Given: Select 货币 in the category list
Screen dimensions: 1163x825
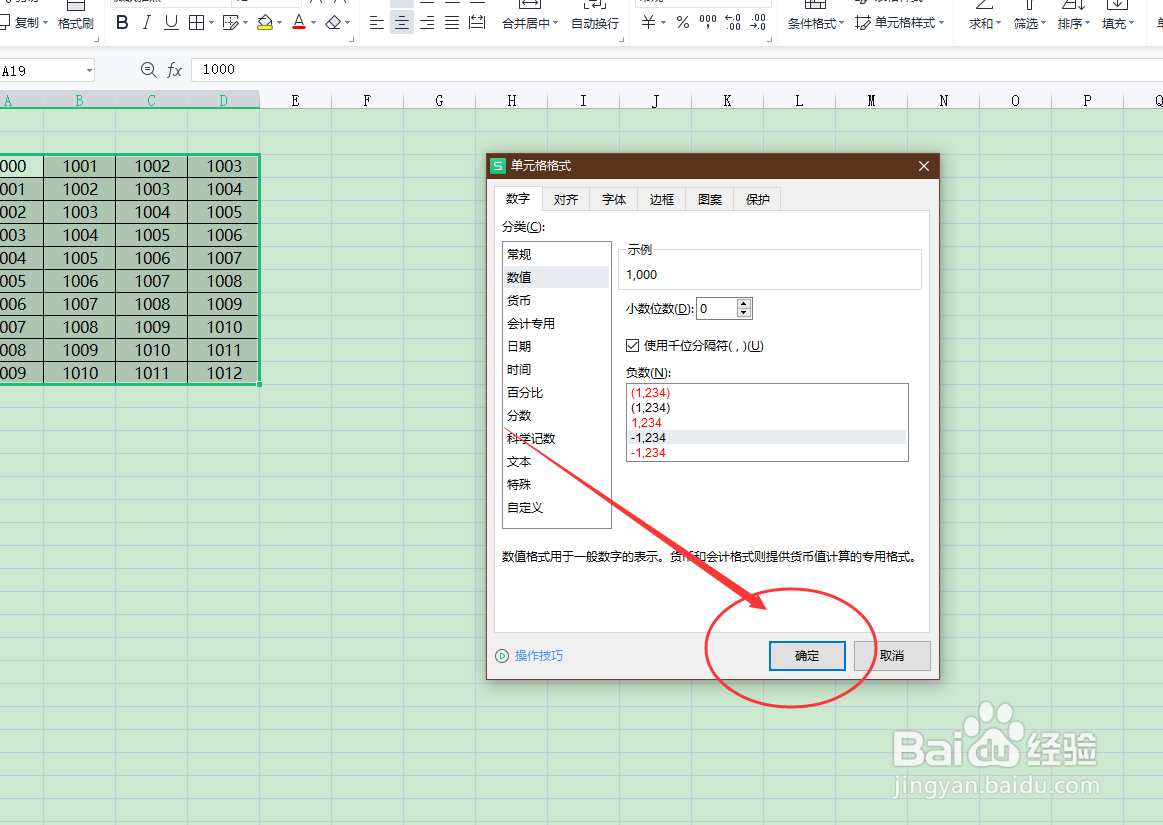Looking at the screenshot, I should tap(556, 300).
